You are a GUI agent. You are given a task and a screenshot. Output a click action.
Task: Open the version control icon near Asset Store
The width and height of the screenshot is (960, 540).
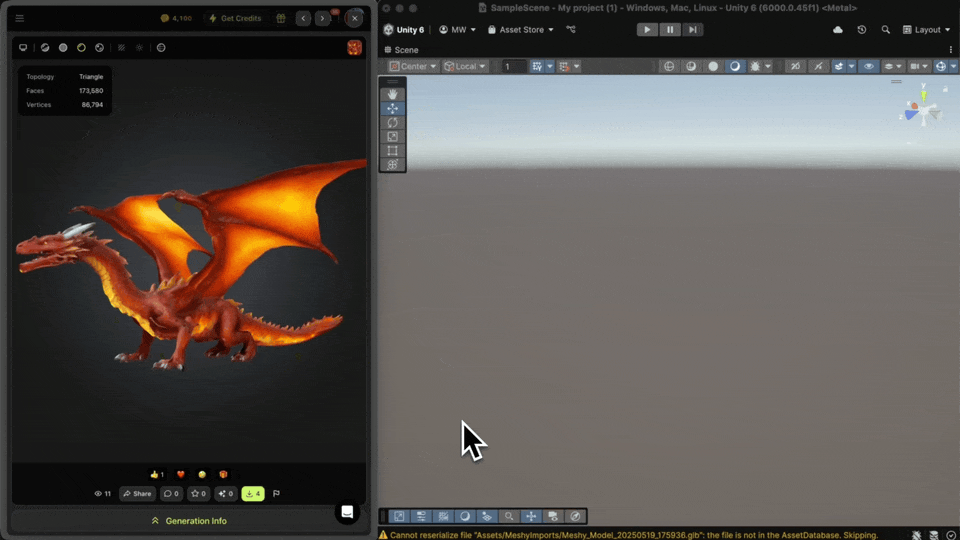(x=571, y=29)
